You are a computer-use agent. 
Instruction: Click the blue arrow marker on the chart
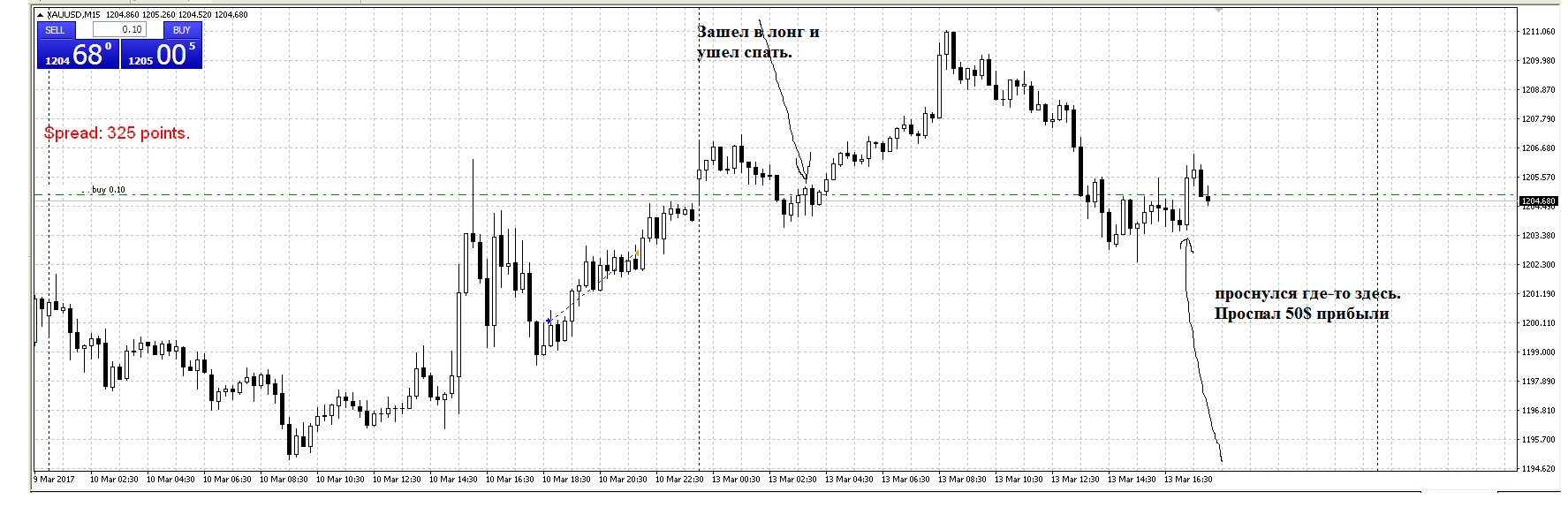[x=549, y=321]
